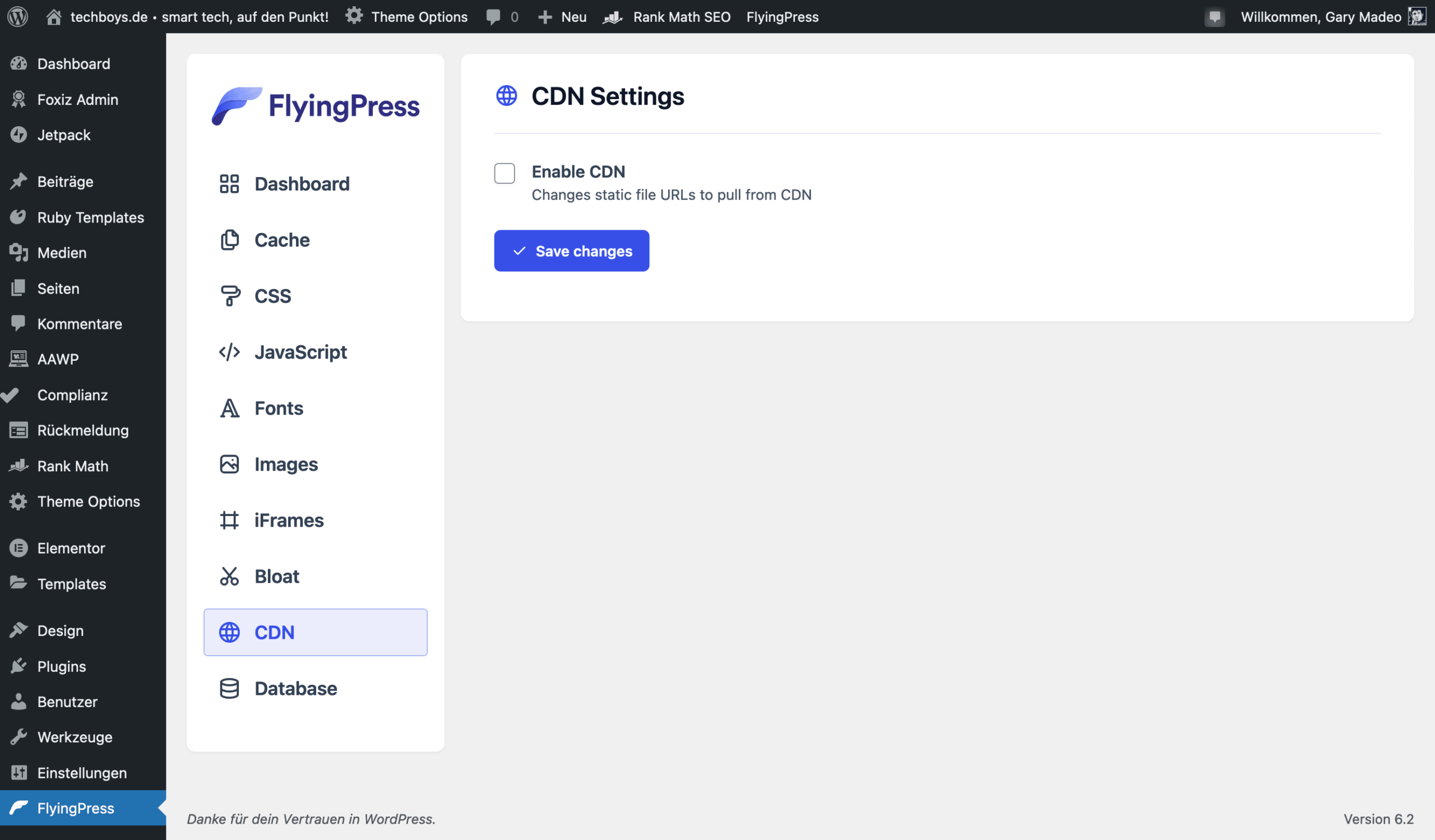Click Gary Madeo's avatar thumbnail

point(1417,16)
